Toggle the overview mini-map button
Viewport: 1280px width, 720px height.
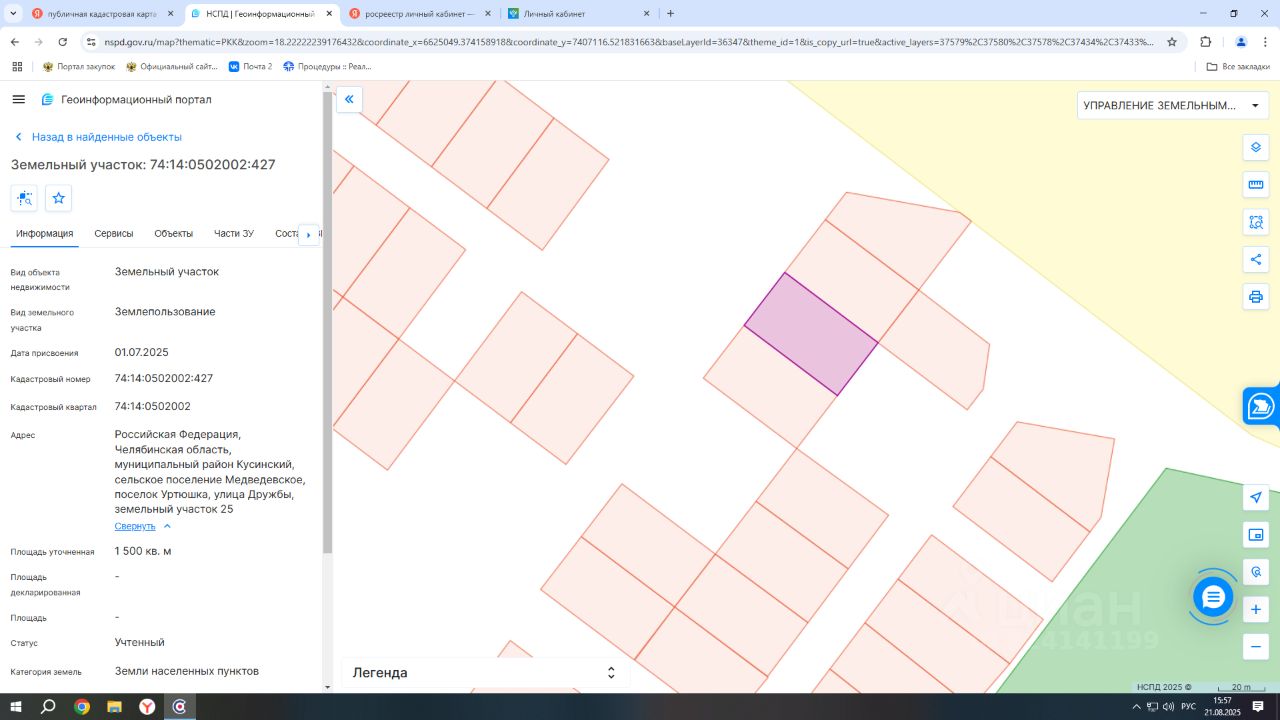1256,535
